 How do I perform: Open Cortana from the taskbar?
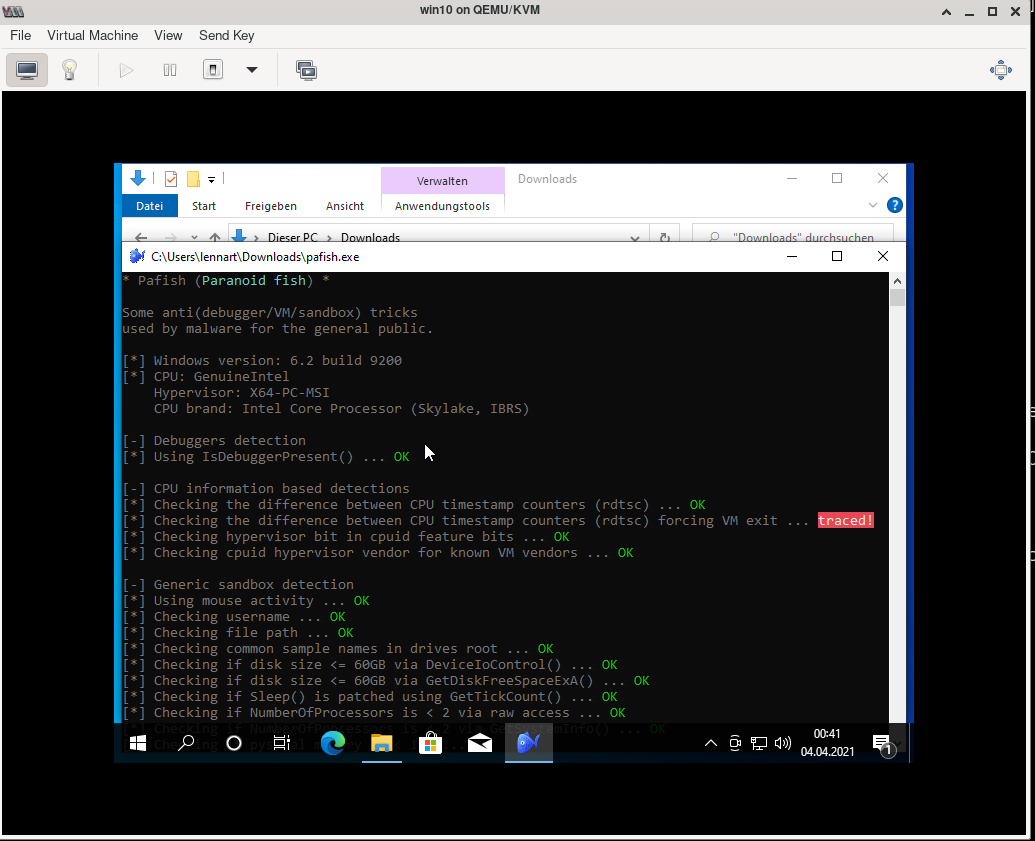[x=234, y=743]
